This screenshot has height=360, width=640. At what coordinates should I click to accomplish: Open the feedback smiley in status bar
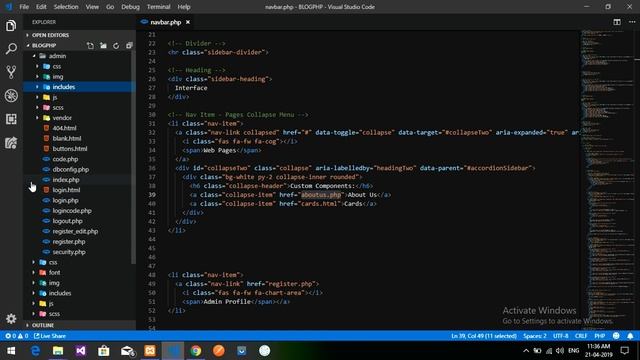point(616,336)
